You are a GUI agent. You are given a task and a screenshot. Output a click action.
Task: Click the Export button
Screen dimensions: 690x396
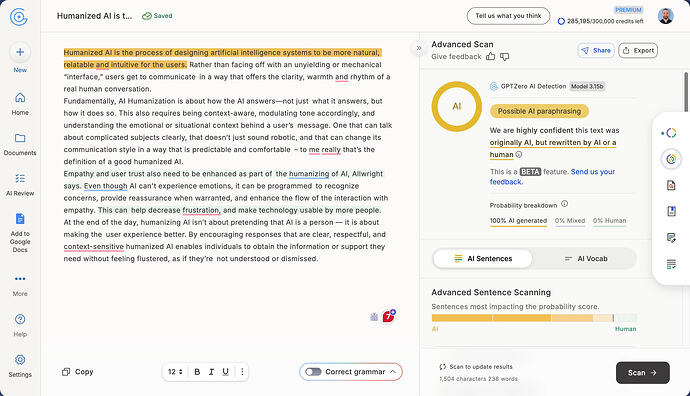click(x=638, y=51)
